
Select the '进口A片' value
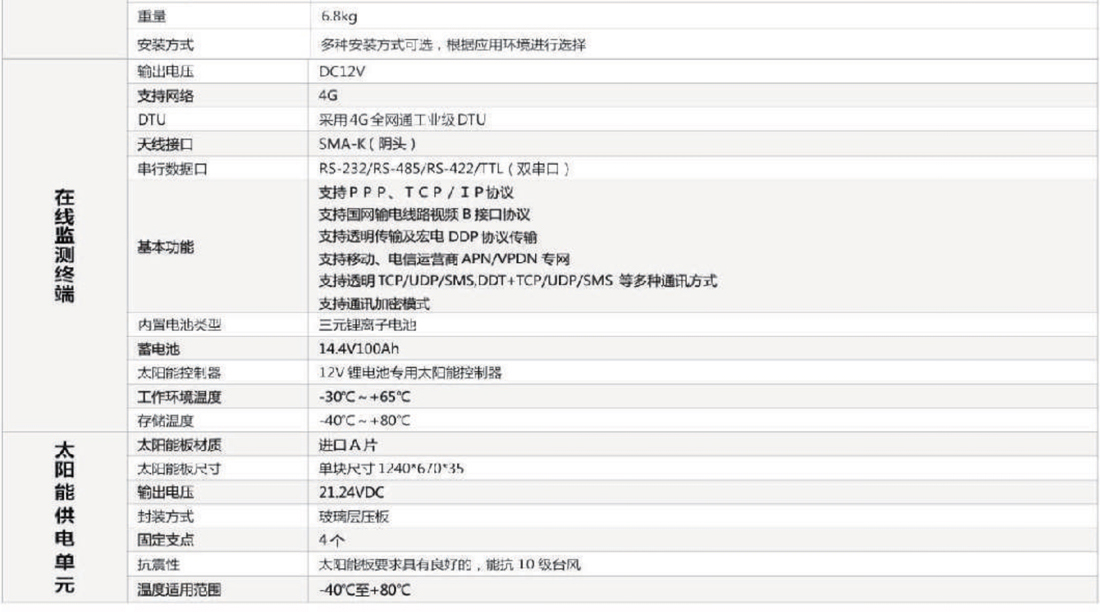[x=348, y=445]
